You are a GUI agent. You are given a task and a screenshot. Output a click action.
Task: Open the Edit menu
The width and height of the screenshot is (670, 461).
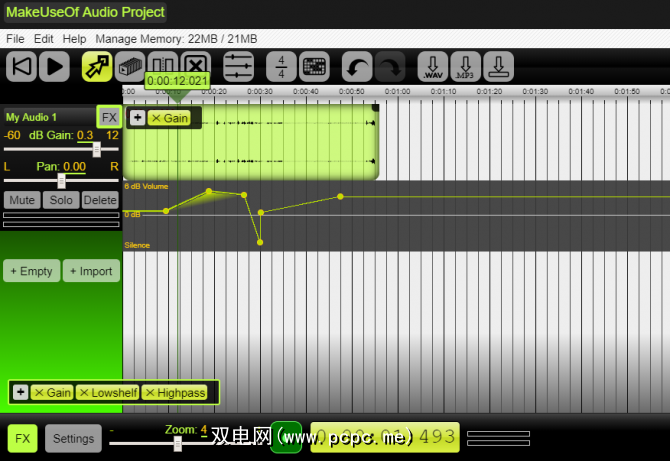[x=44, y=39]
